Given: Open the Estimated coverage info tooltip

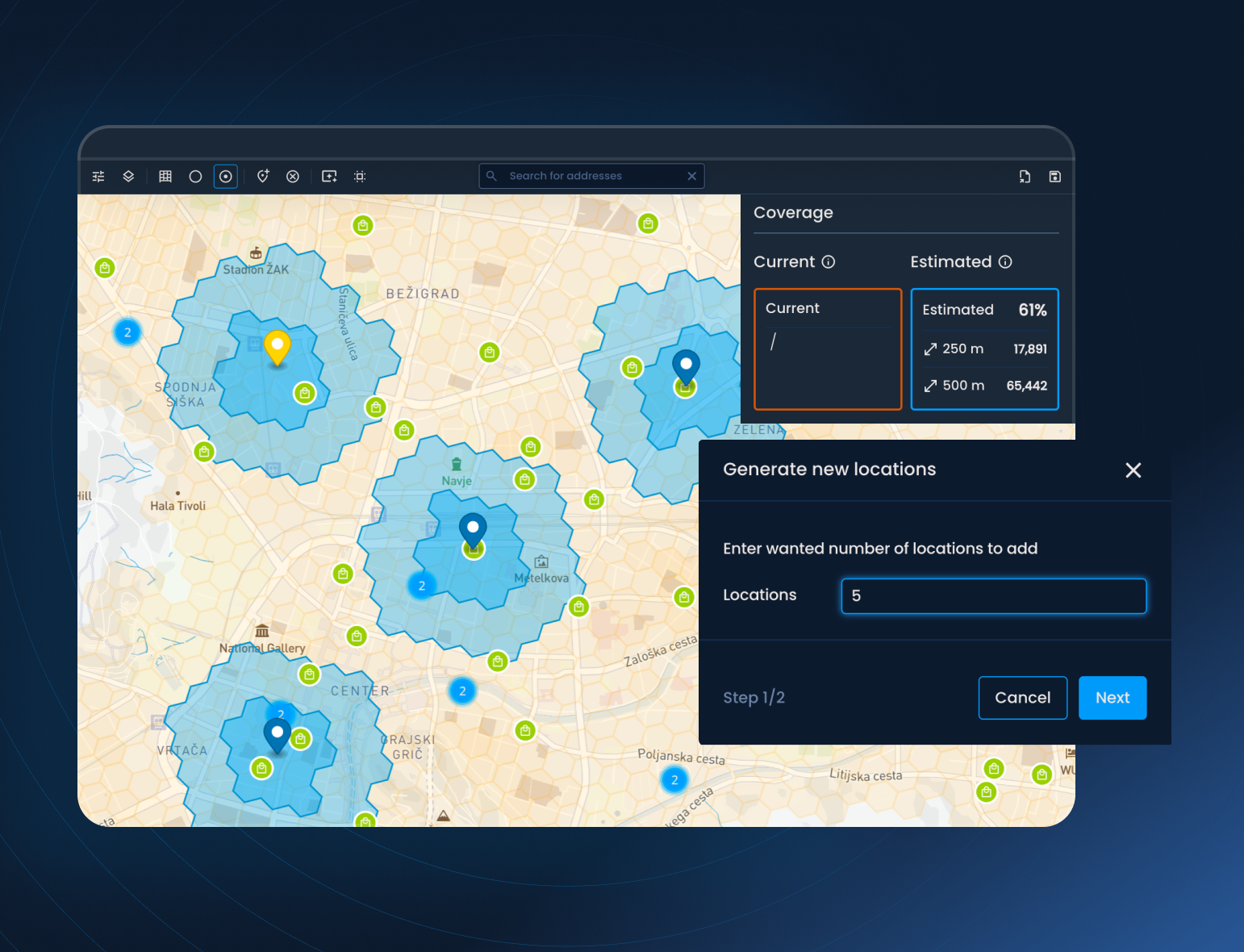Looking at the screenshot, I should click(1005, 261).
